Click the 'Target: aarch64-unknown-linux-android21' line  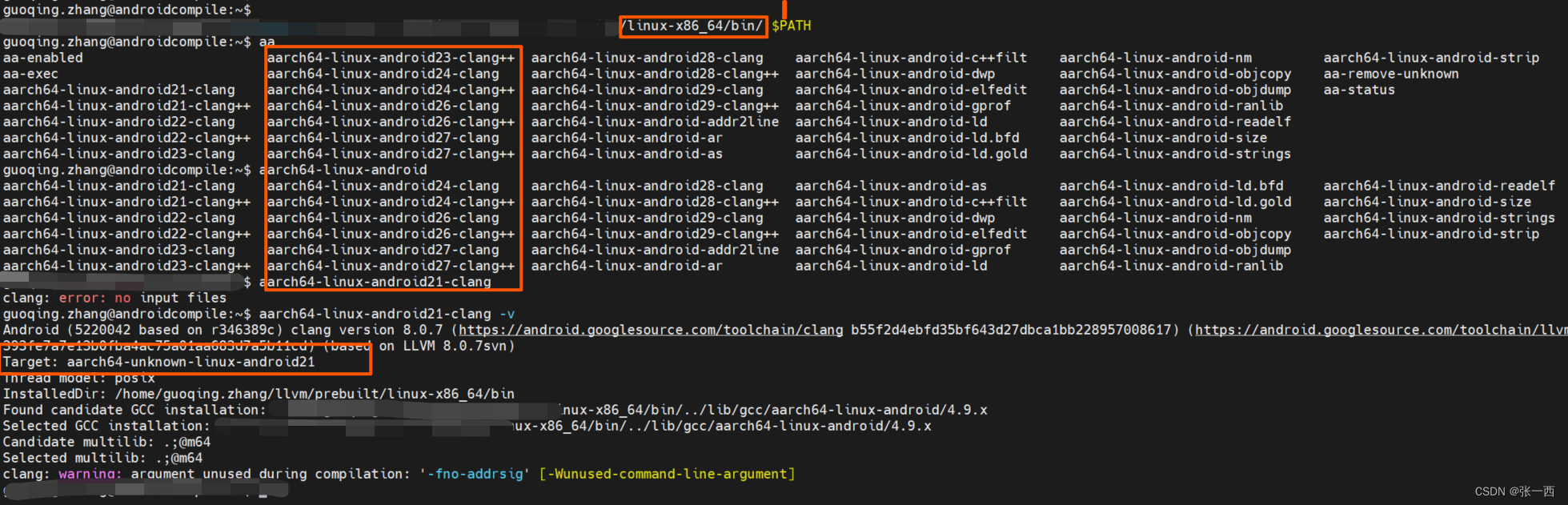(158, 362)
